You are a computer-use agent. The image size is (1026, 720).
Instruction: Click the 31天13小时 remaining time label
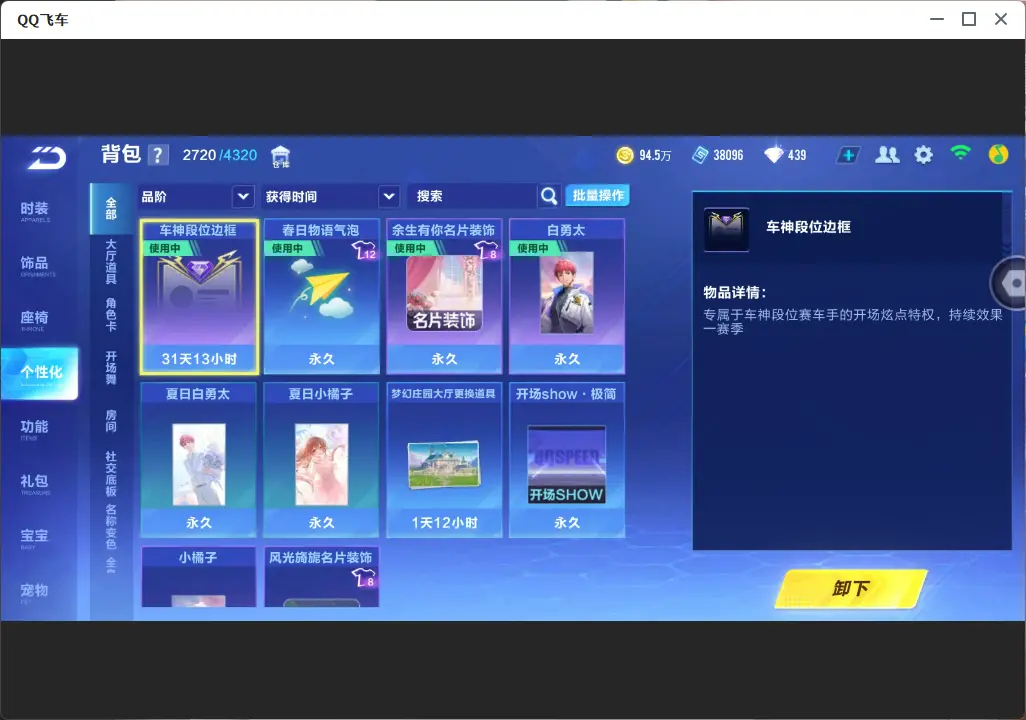[199, 359]
